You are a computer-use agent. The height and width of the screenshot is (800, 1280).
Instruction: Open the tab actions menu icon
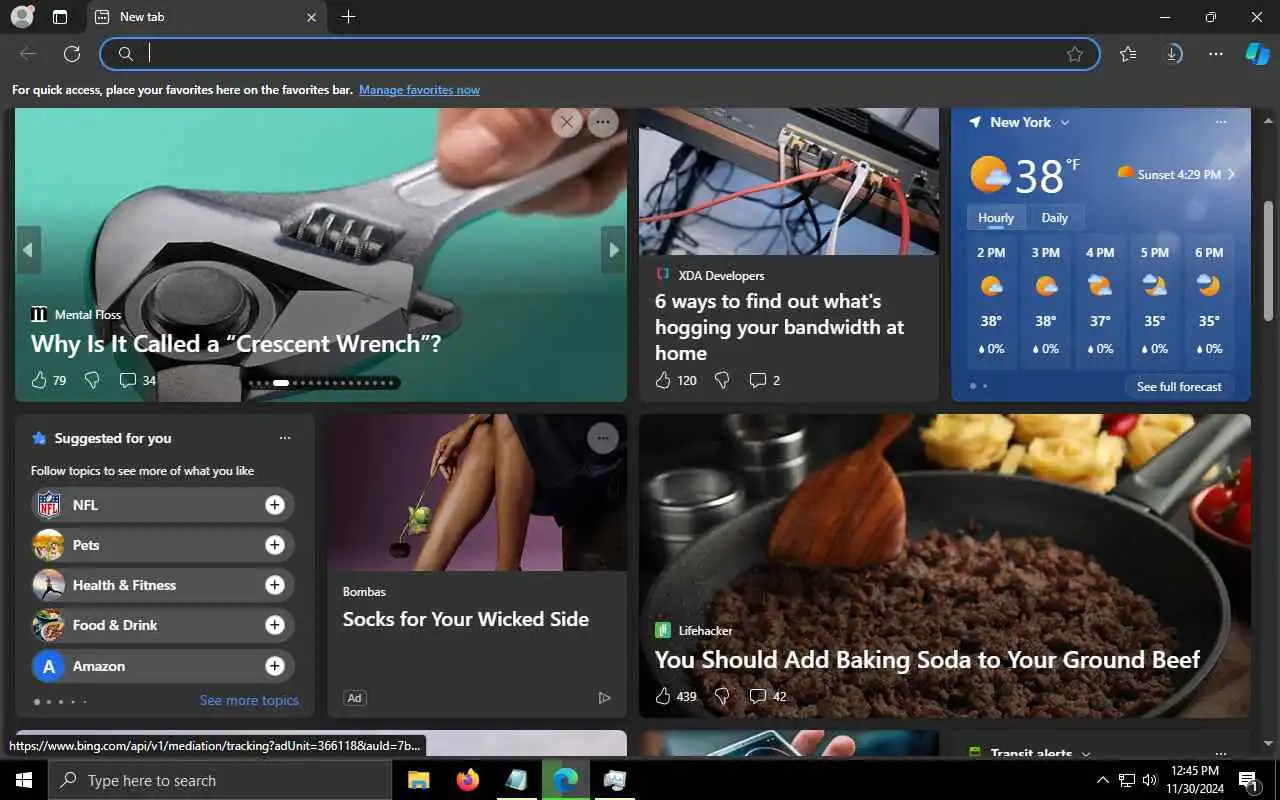60,17
